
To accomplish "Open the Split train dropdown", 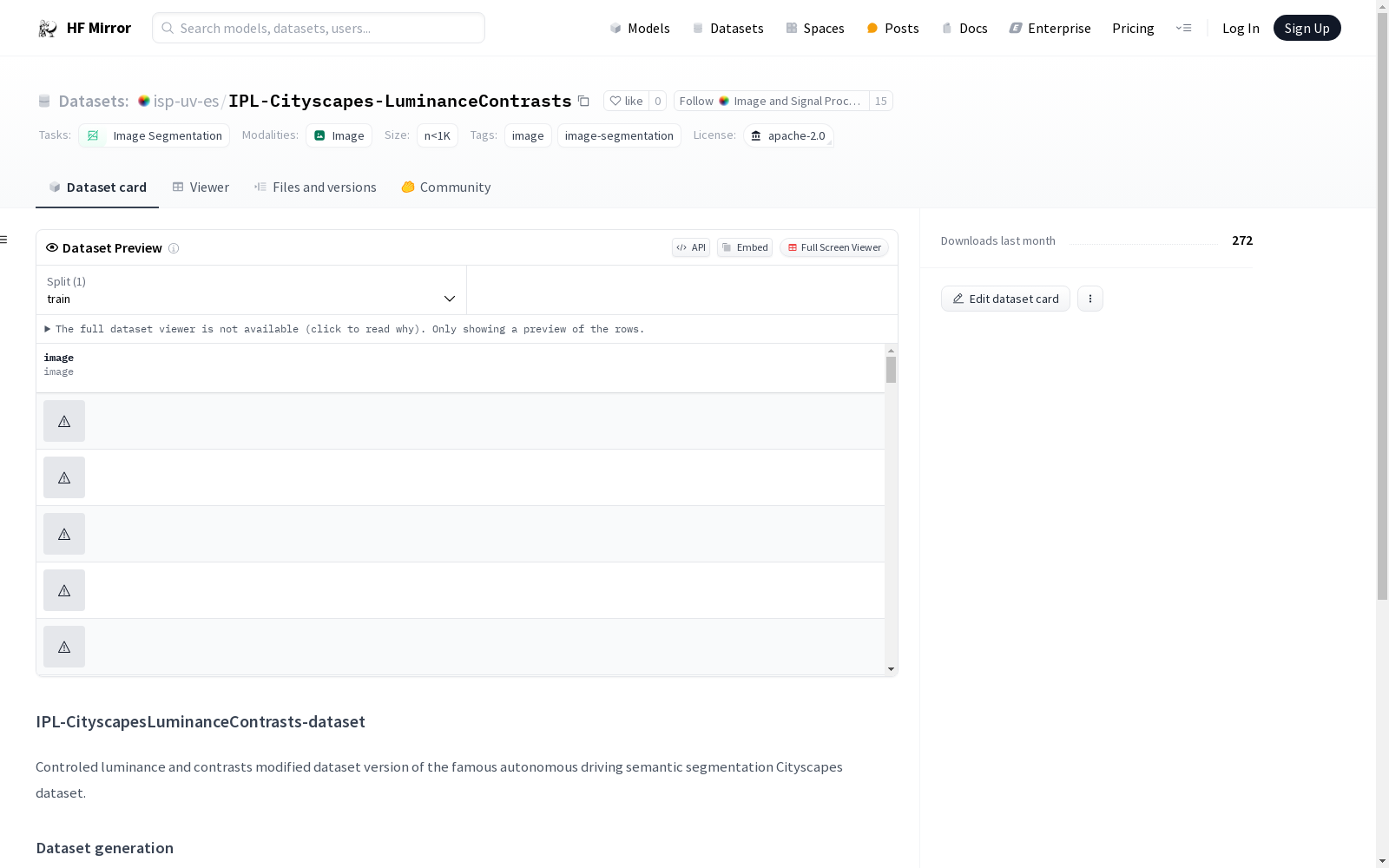I will point(251,290).
